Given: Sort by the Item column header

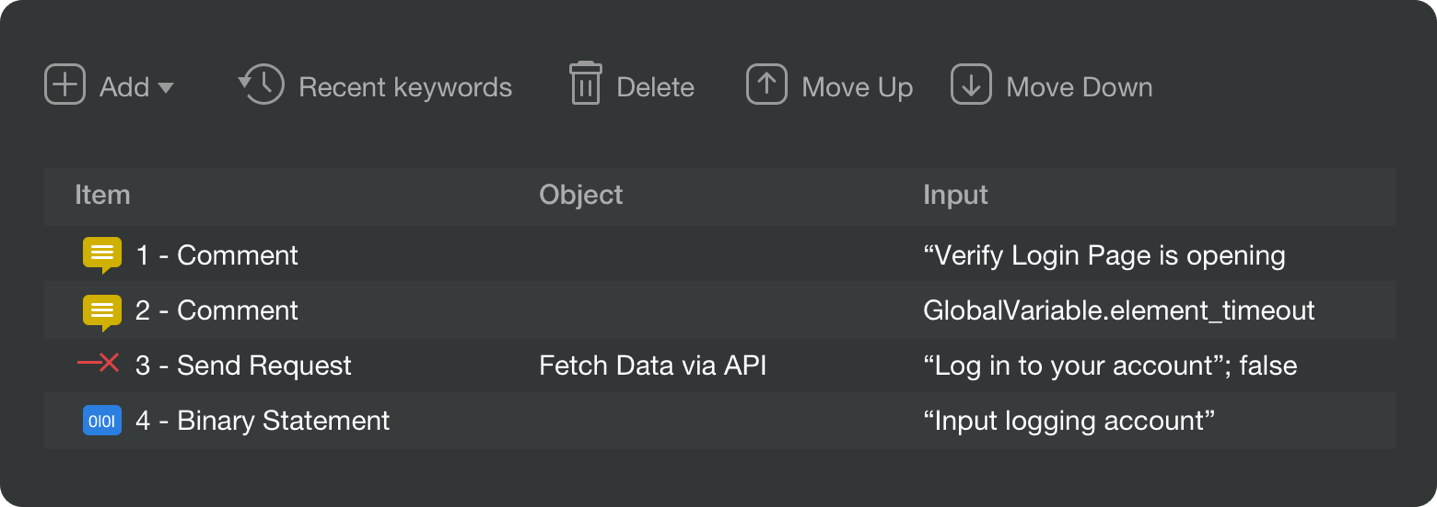Looking at the screenshot, I should 102,194.
